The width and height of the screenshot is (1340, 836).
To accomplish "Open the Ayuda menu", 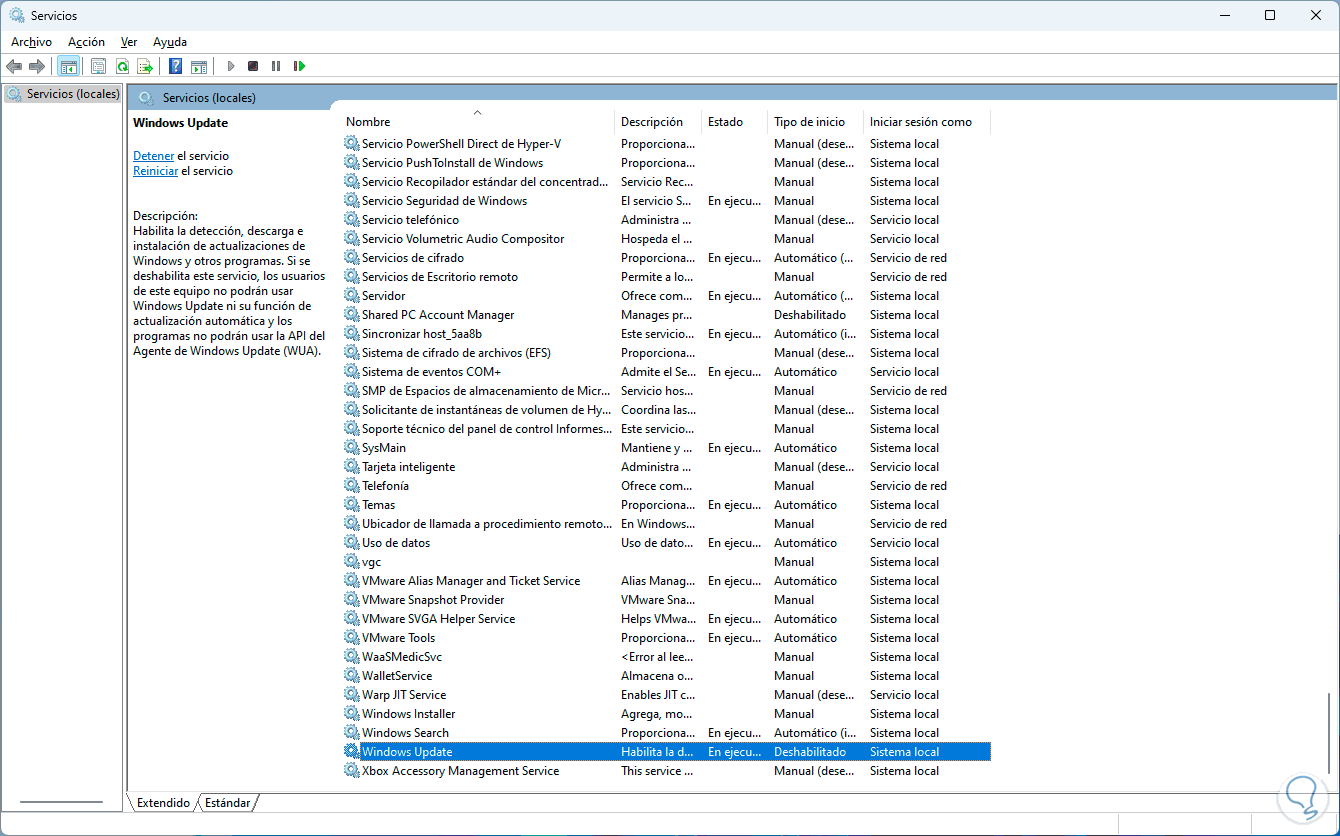I will click(170, 42).
